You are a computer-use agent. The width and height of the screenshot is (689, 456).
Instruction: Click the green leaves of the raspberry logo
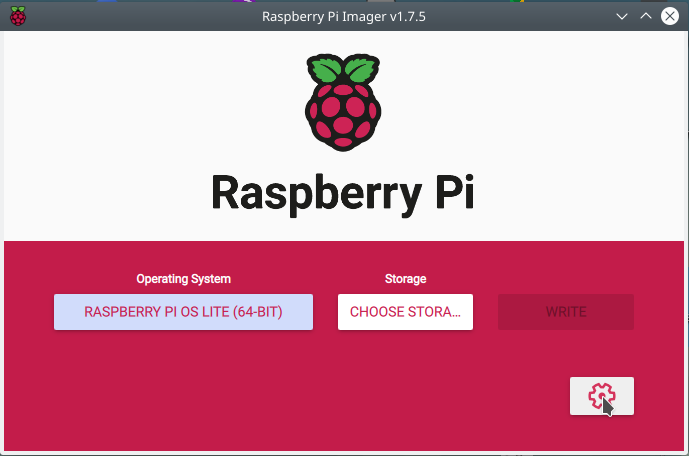(343, 69)
